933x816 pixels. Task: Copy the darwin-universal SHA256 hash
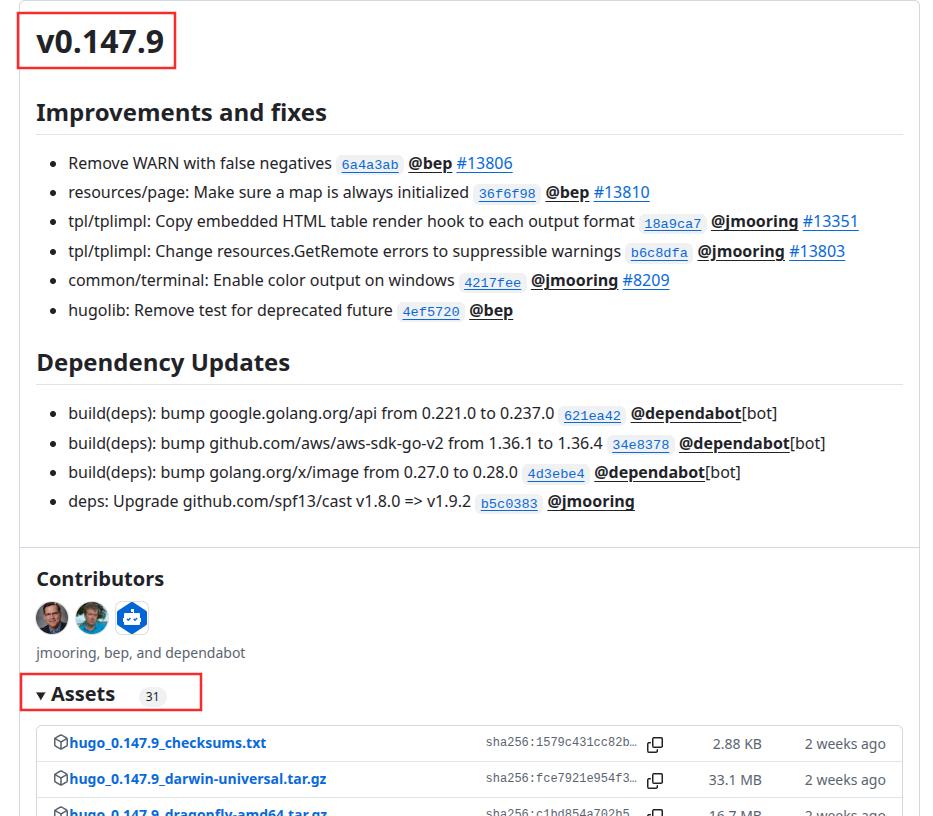[656, 780]
